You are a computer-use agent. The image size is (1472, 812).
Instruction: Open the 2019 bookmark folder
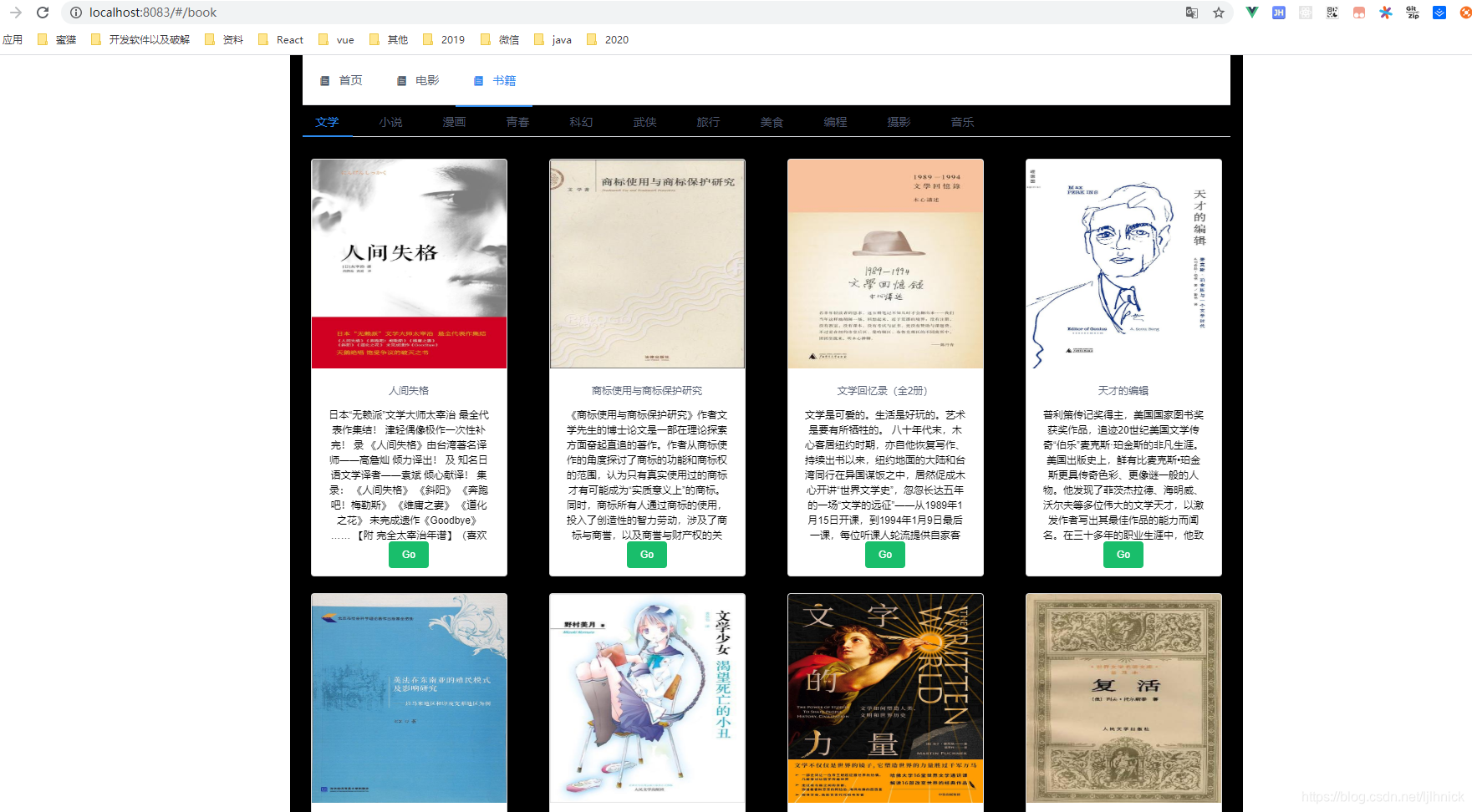(444, 39)
